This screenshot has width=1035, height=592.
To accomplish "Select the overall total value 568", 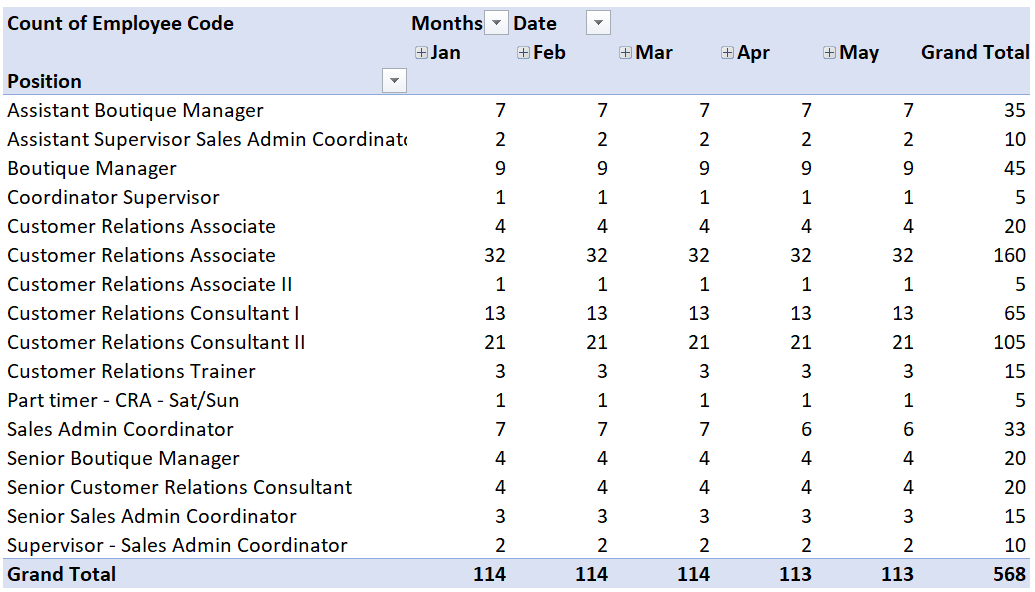I will point(1009,575).
